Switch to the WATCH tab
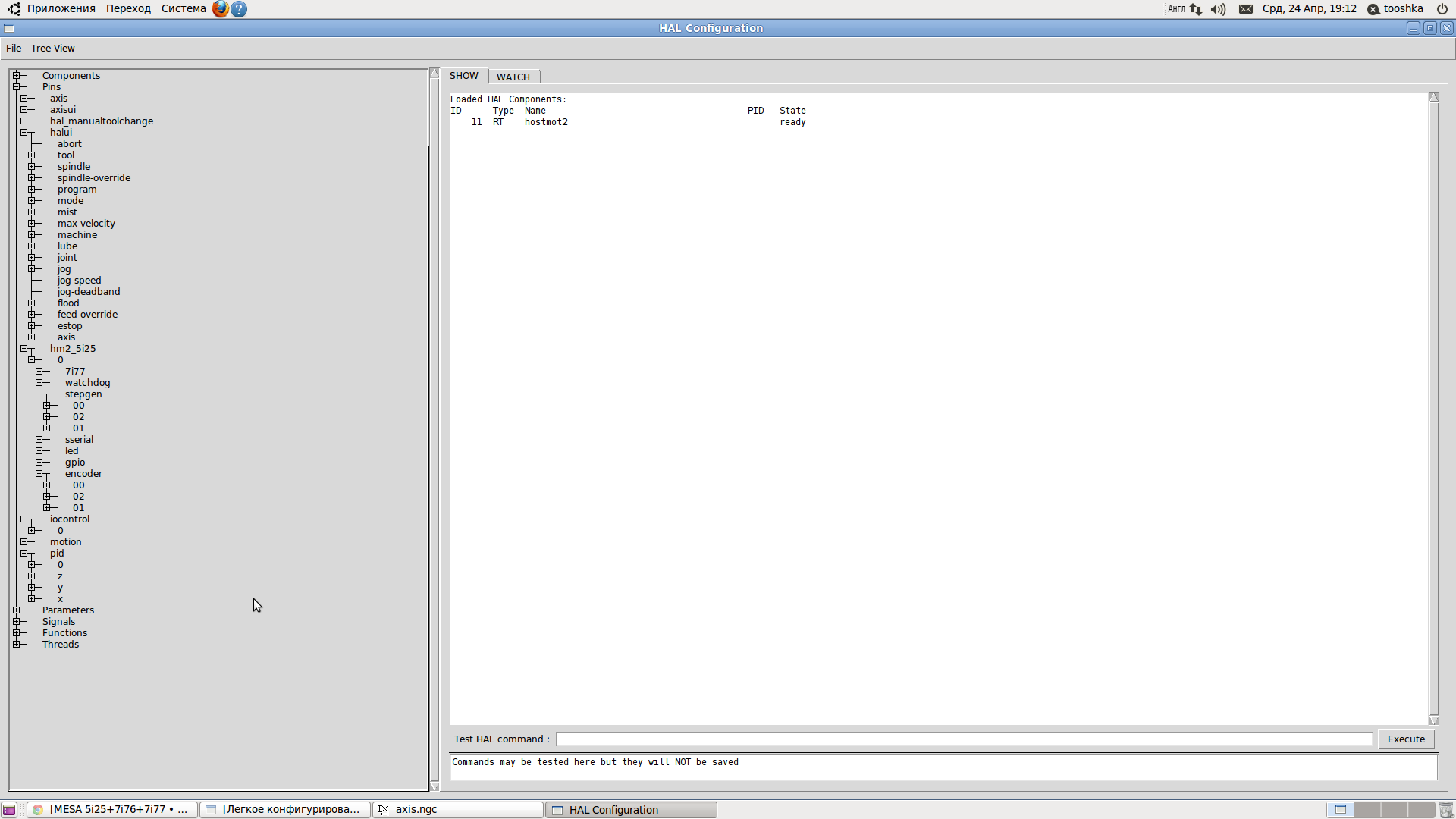Viewport: 1456px width, 819px height. [x=513, y=77]
